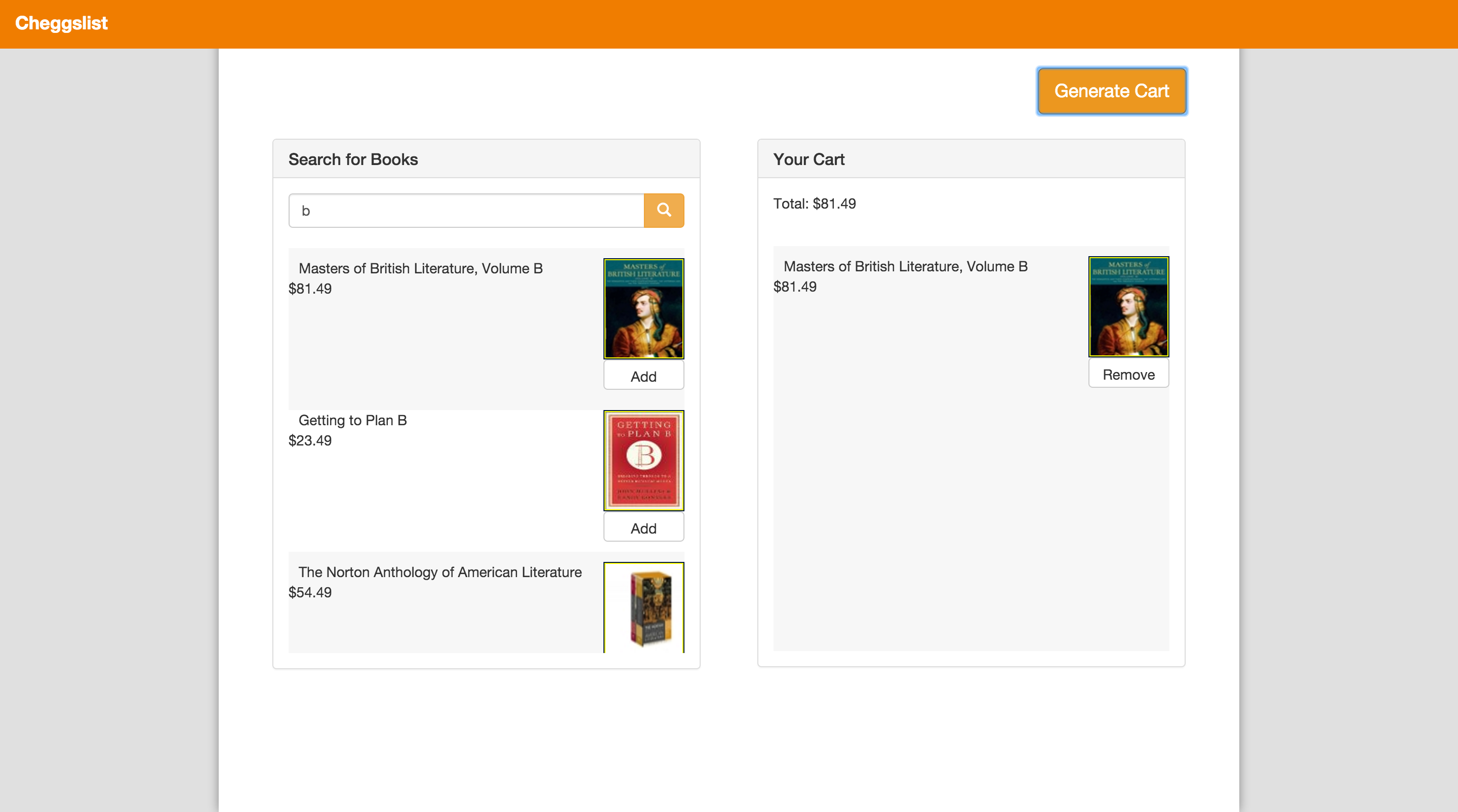Click the book cover image in Your Cart
Image resolution: width=1458 pixels, height=812 pixels.
pos(1128,306)
